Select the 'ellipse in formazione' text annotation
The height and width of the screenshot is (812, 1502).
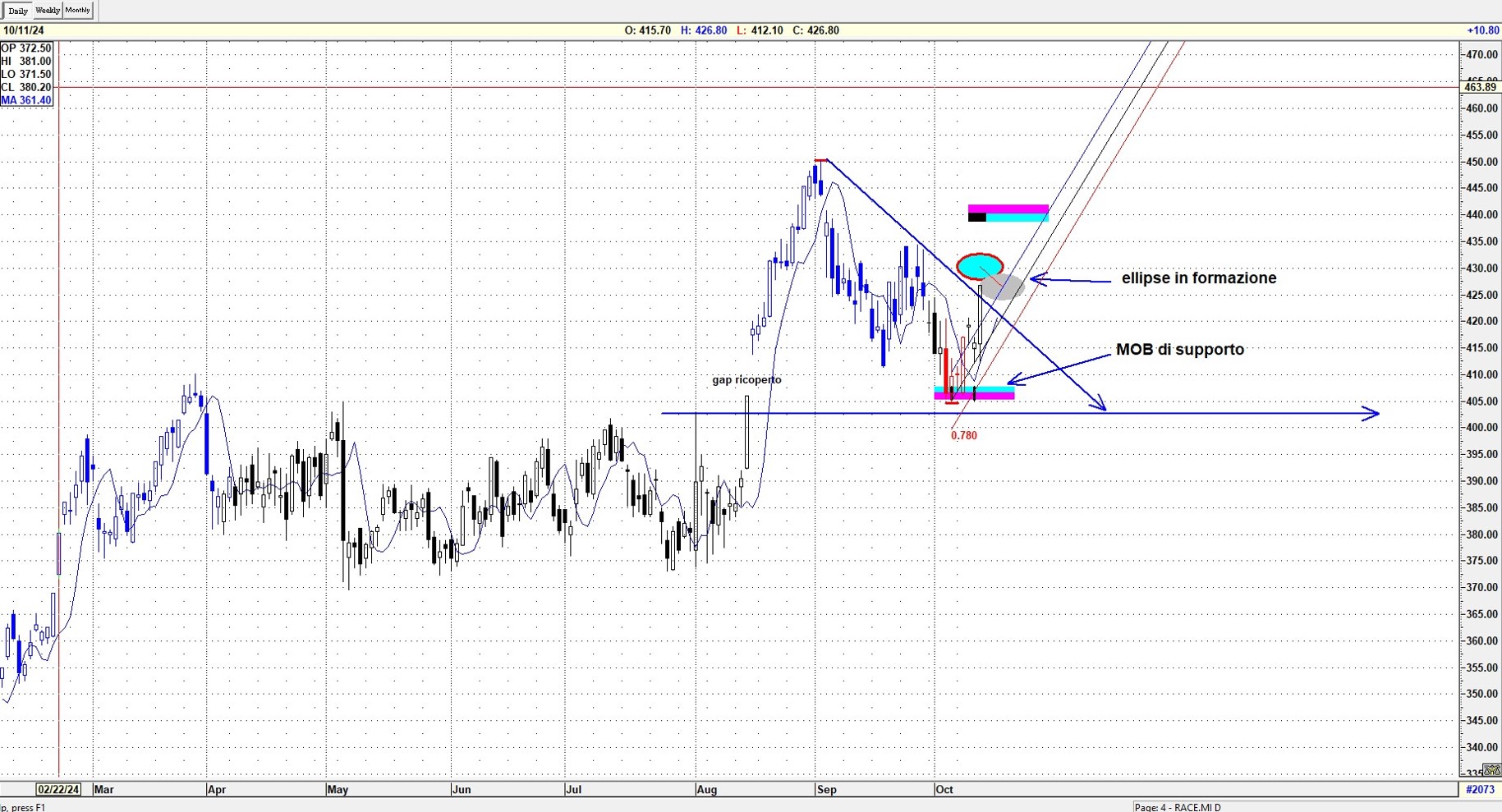(1198, 278)
